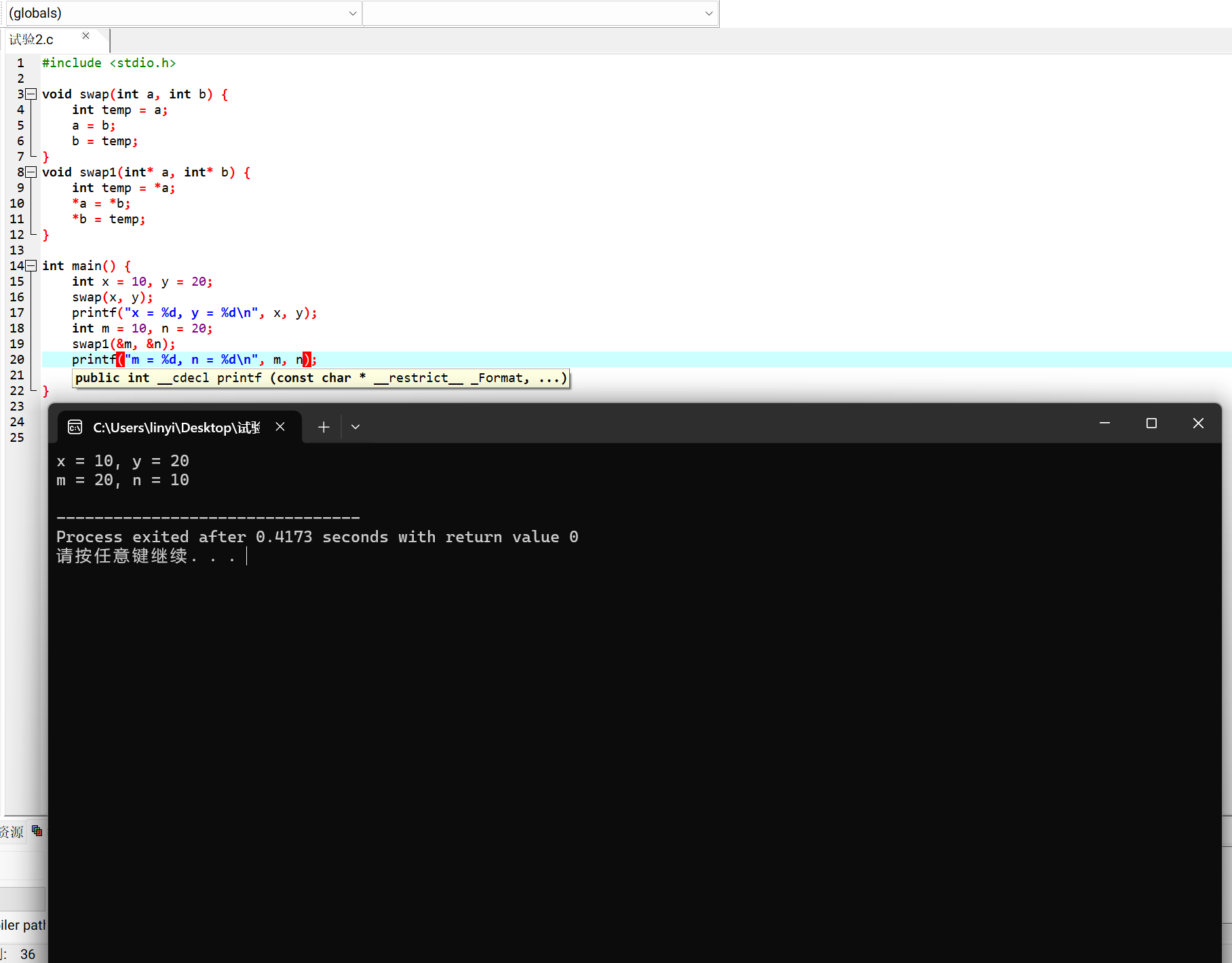Click the 'swap1(&m, &n);' call line

[123, 344]
